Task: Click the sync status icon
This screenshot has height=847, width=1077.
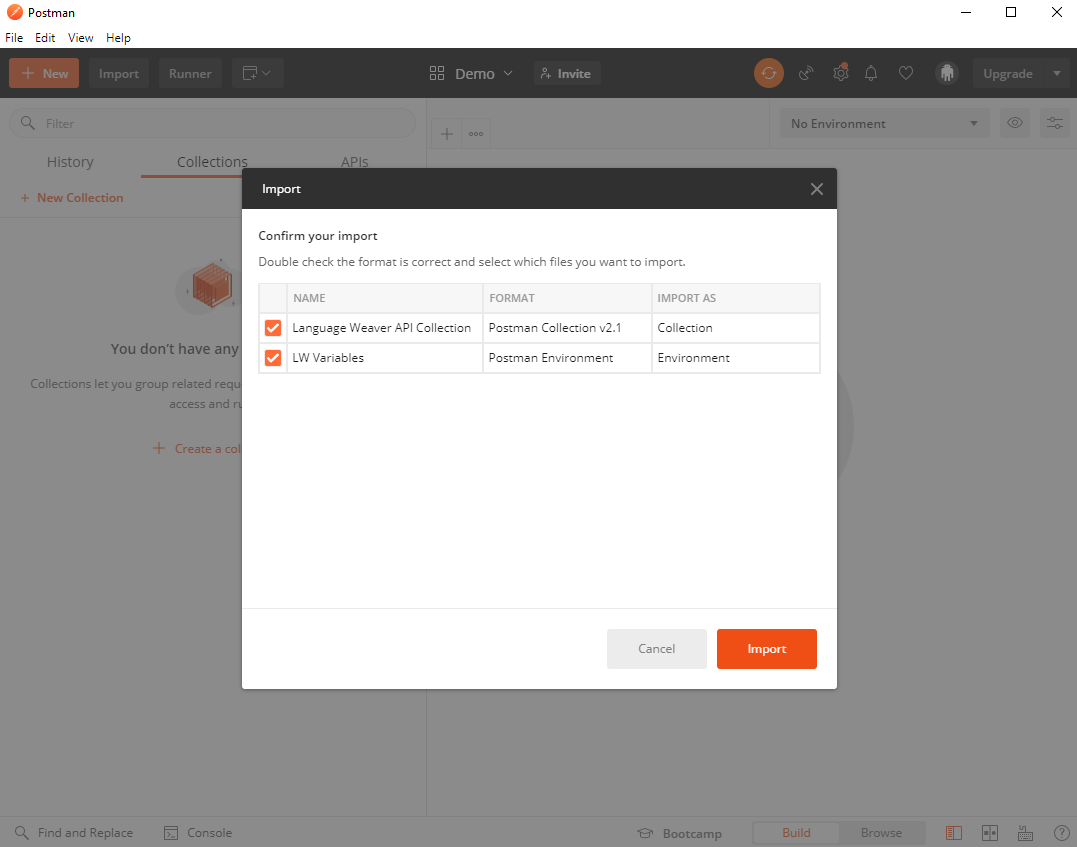Action: [769, 73]
